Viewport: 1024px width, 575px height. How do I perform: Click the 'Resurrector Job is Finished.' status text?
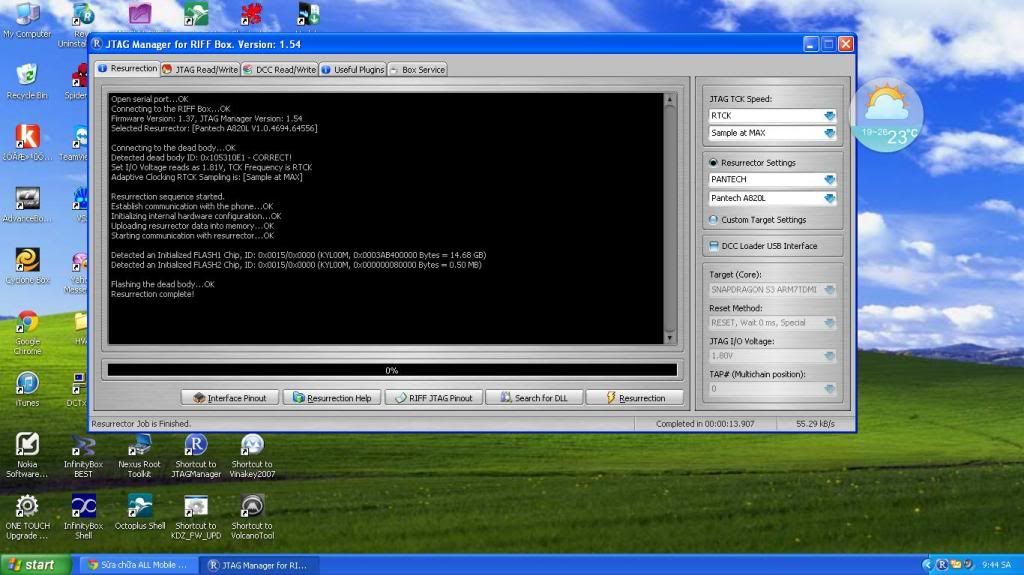[x=141, y=423]
